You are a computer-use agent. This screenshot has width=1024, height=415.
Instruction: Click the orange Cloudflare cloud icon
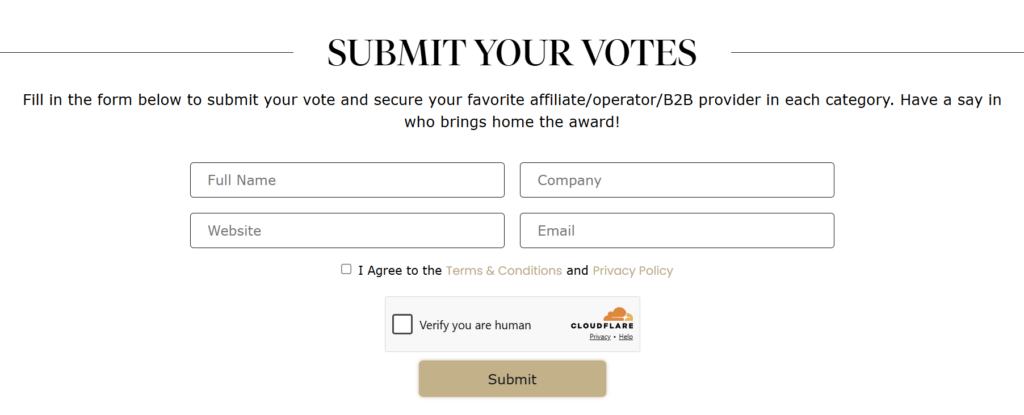click(x=618, y=314)
